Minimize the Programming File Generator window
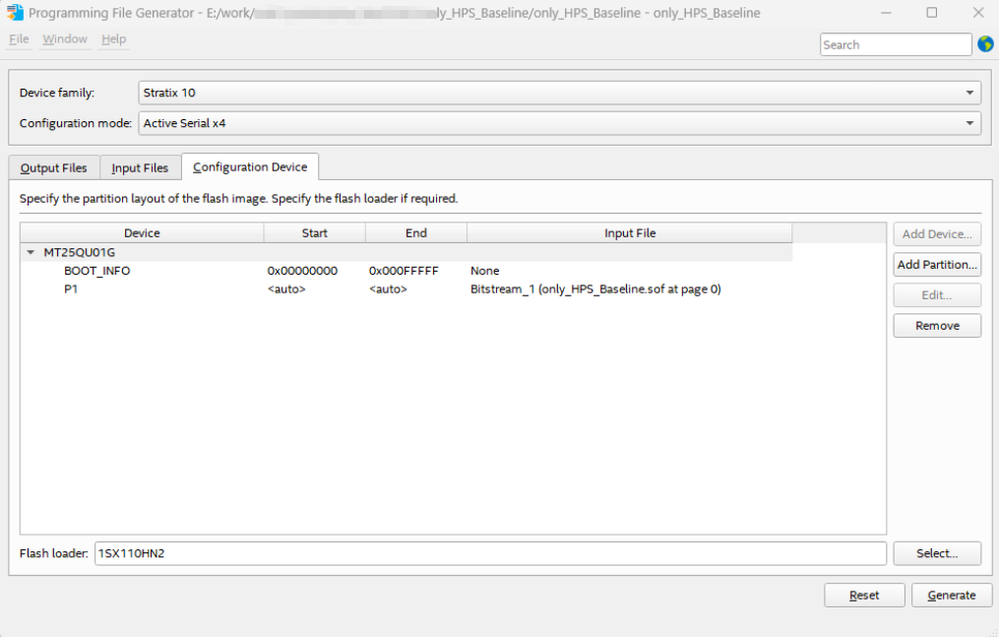Viewport: 999px width, 637px height. coord(886,13)
